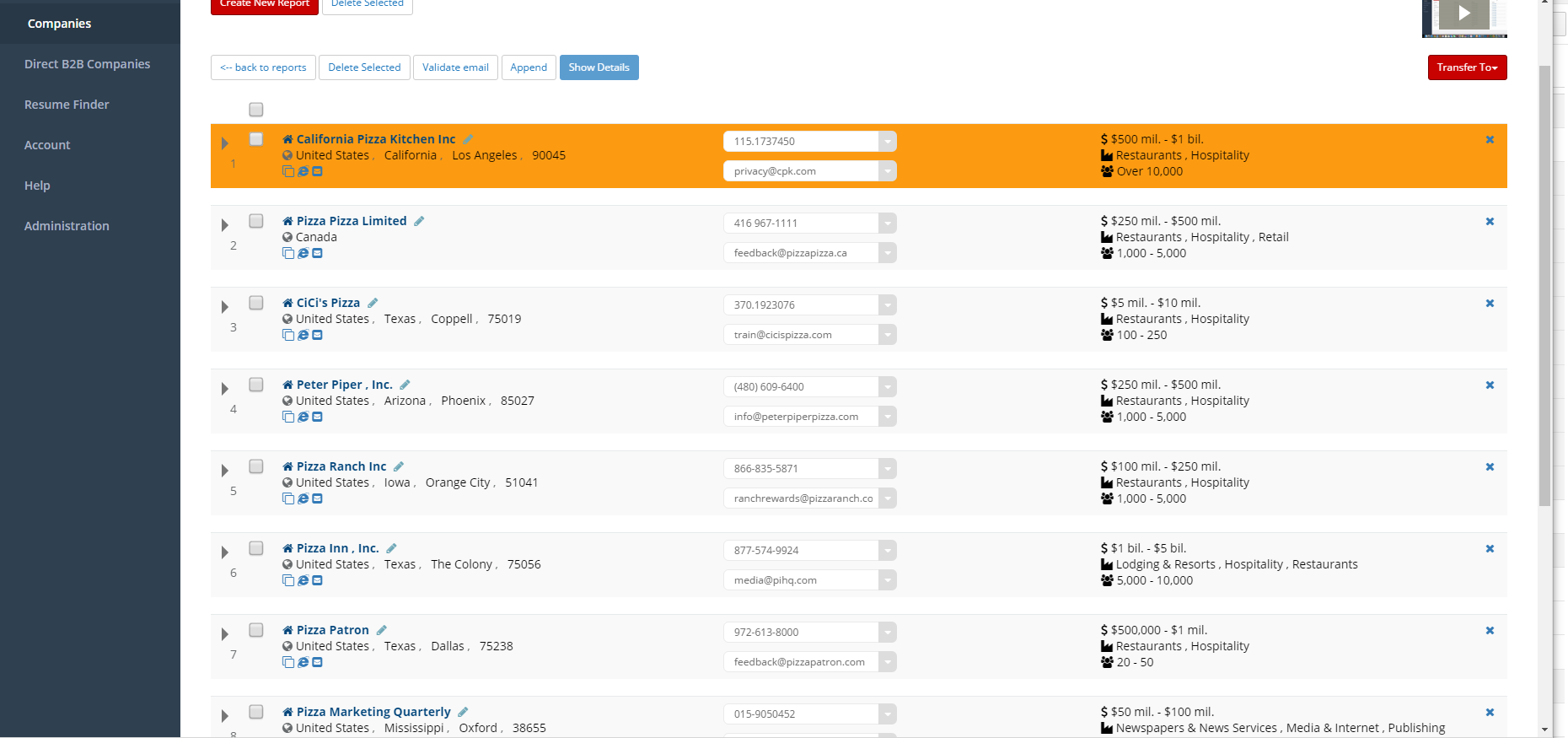
Task: Open the web browser icon for Pizza Patron
Action: coord(303,662)
